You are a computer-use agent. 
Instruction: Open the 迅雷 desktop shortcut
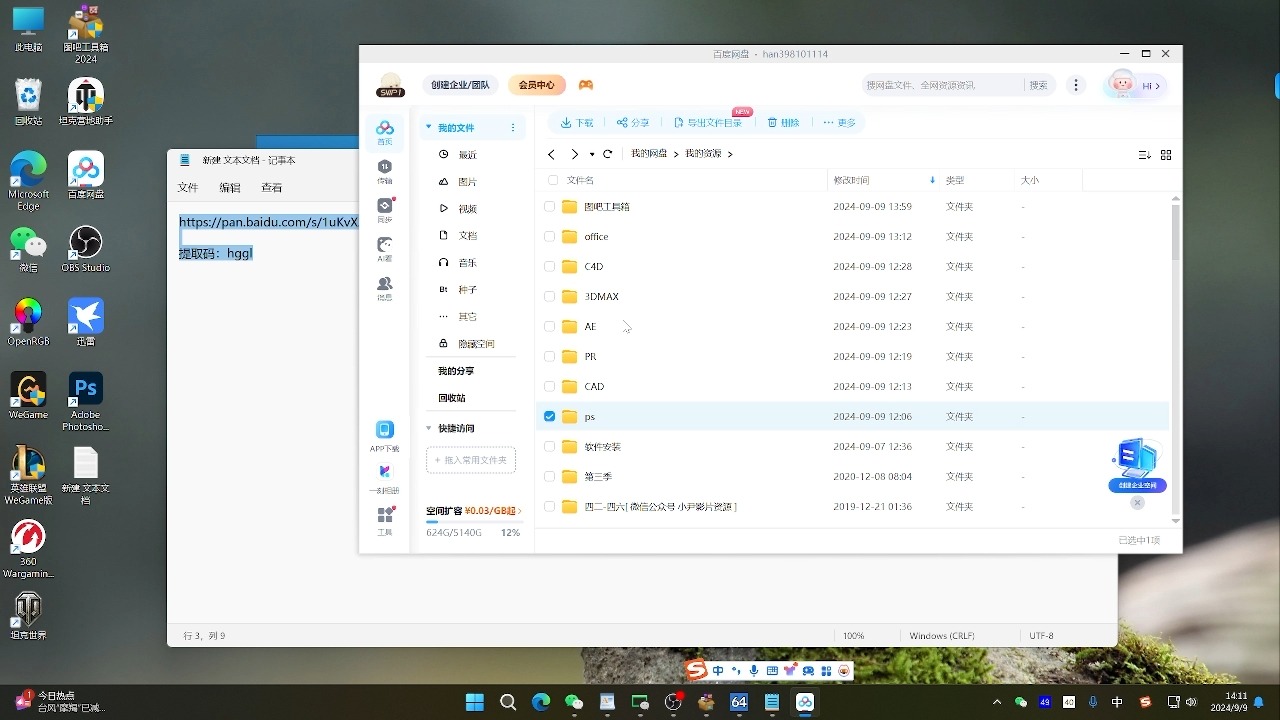(86, 322)
